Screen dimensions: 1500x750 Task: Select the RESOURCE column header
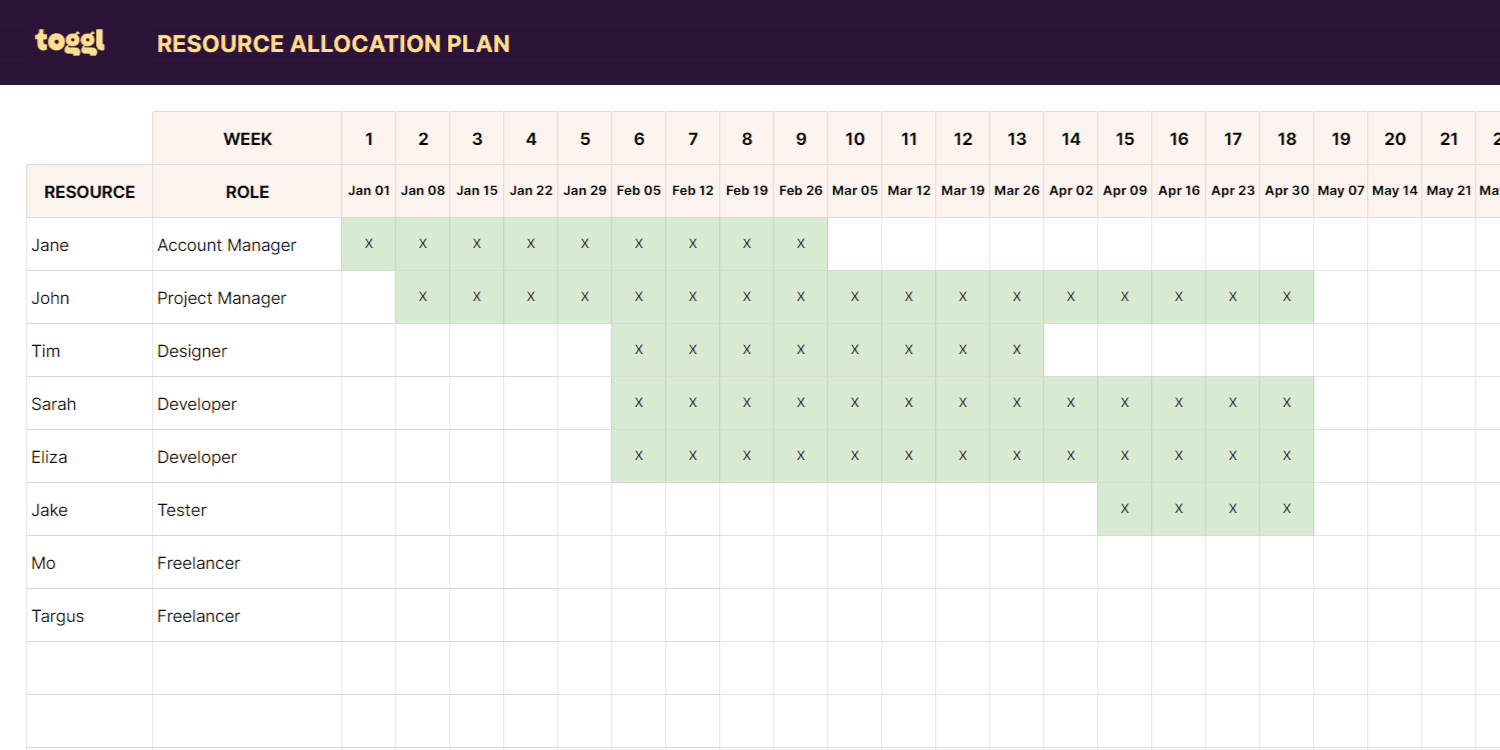[89, 192]
